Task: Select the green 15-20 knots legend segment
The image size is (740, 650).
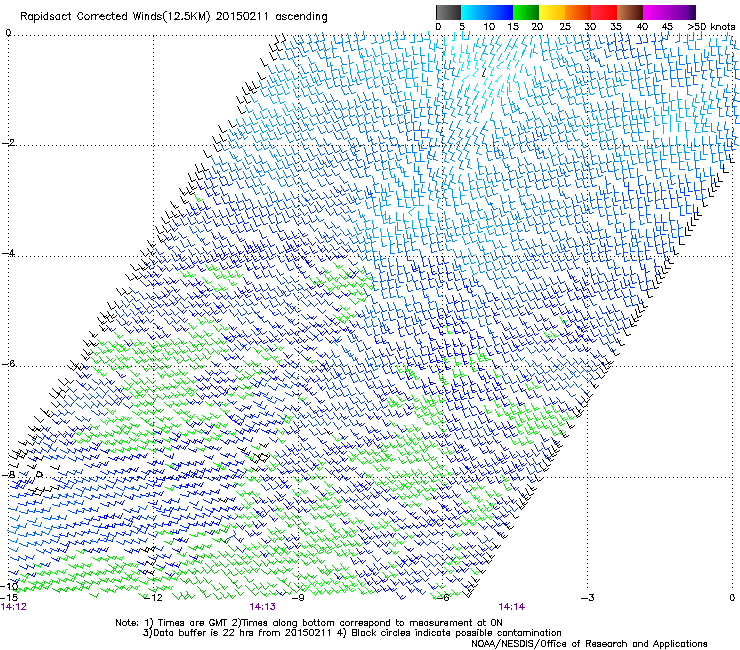Action: [x=526, y=12]
